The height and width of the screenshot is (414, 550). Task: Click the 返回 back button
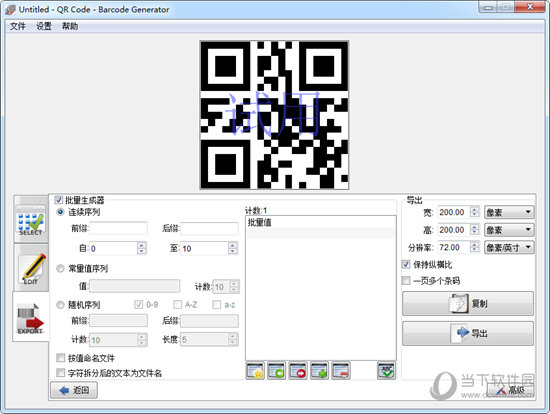point(74,390)
